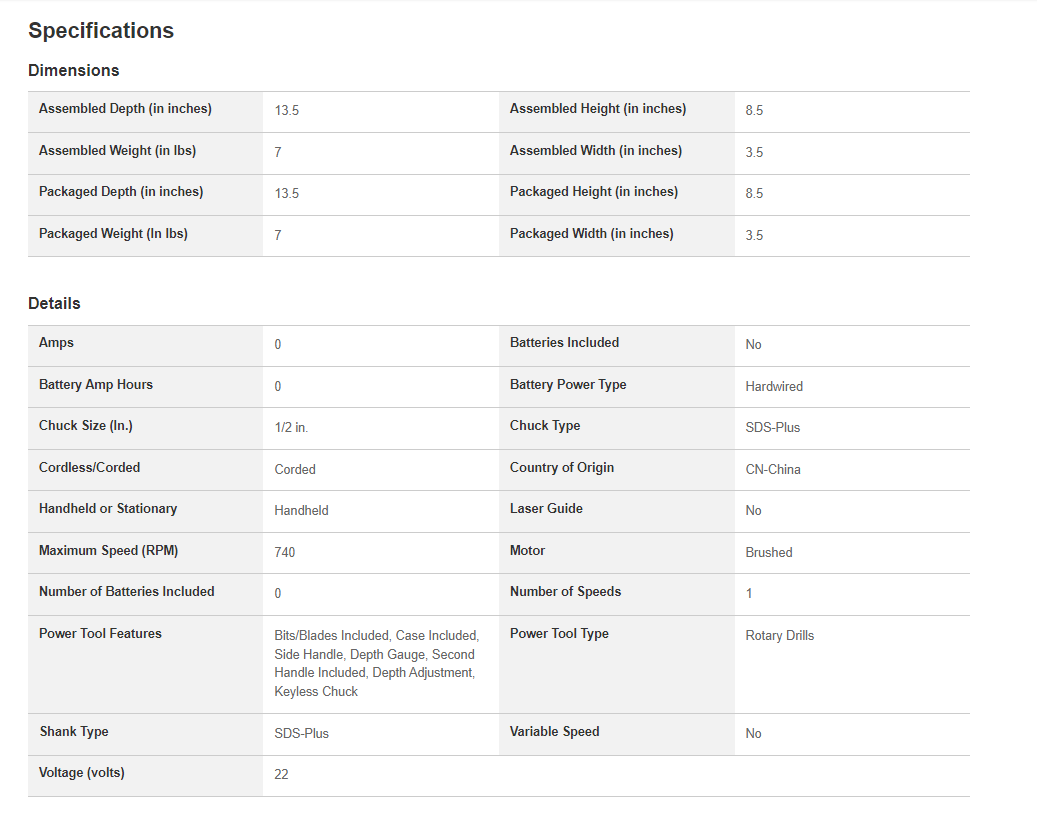Screen dimensions: 1037x815
Task: Select the SDS-Plus Chuck Type value
Action: [x=772, y=428]
